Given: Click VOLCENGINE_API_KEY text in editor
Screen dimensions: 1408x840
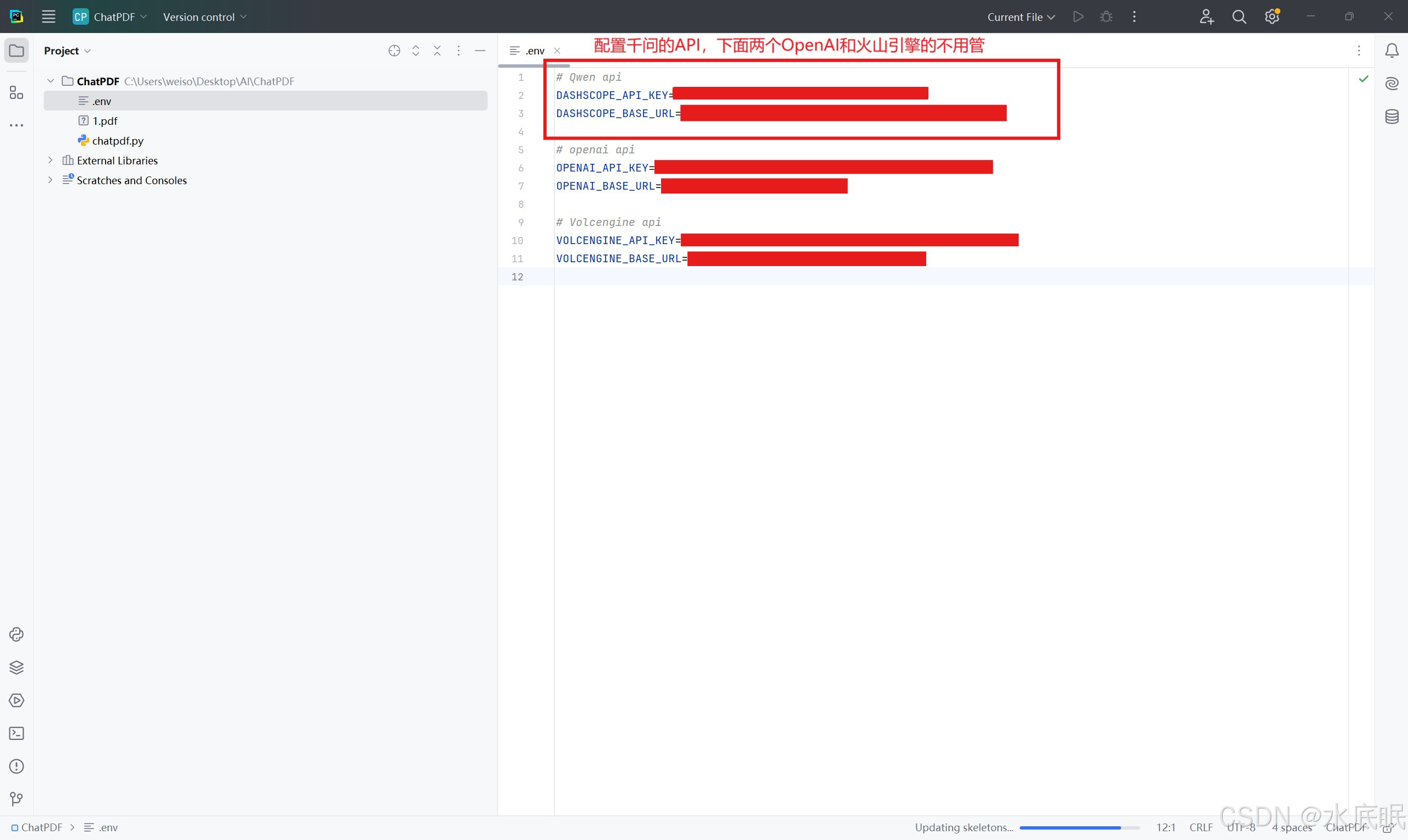Looking at the screenshot, I should click(615, 240).
